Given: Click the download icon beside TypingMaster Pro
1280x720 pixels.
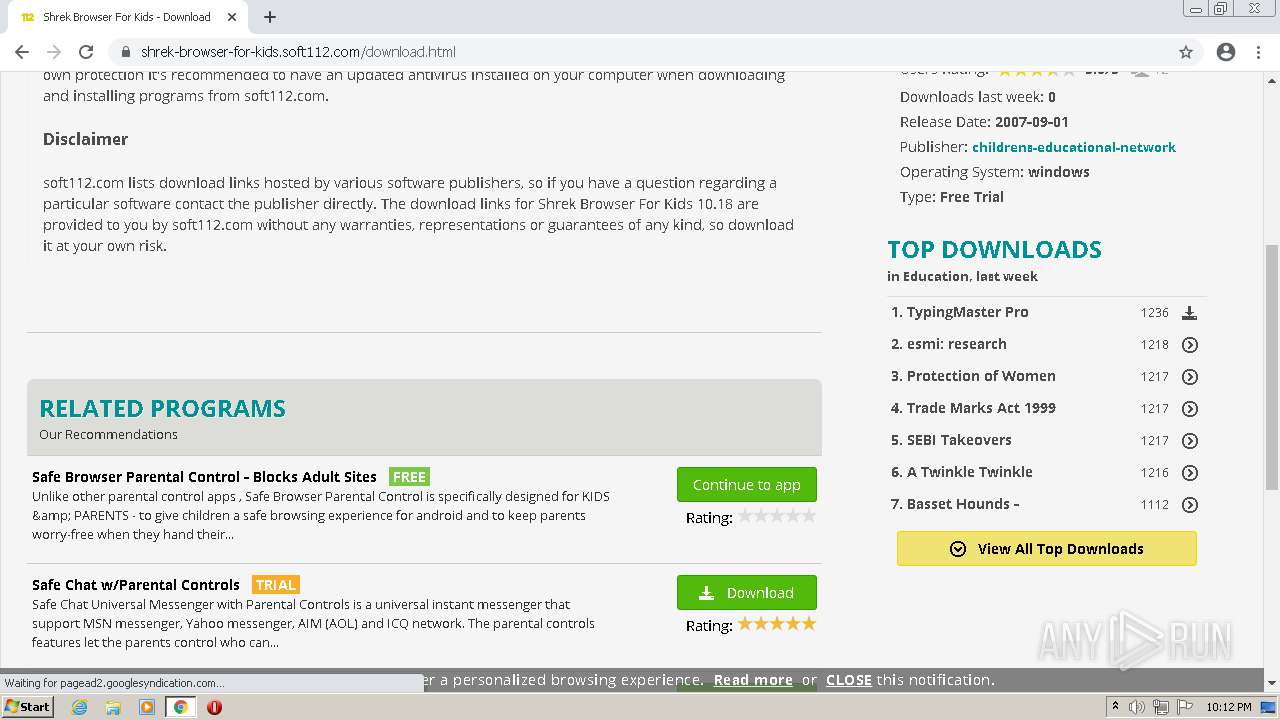Looking at the screenshot, I should [1189, 313].
